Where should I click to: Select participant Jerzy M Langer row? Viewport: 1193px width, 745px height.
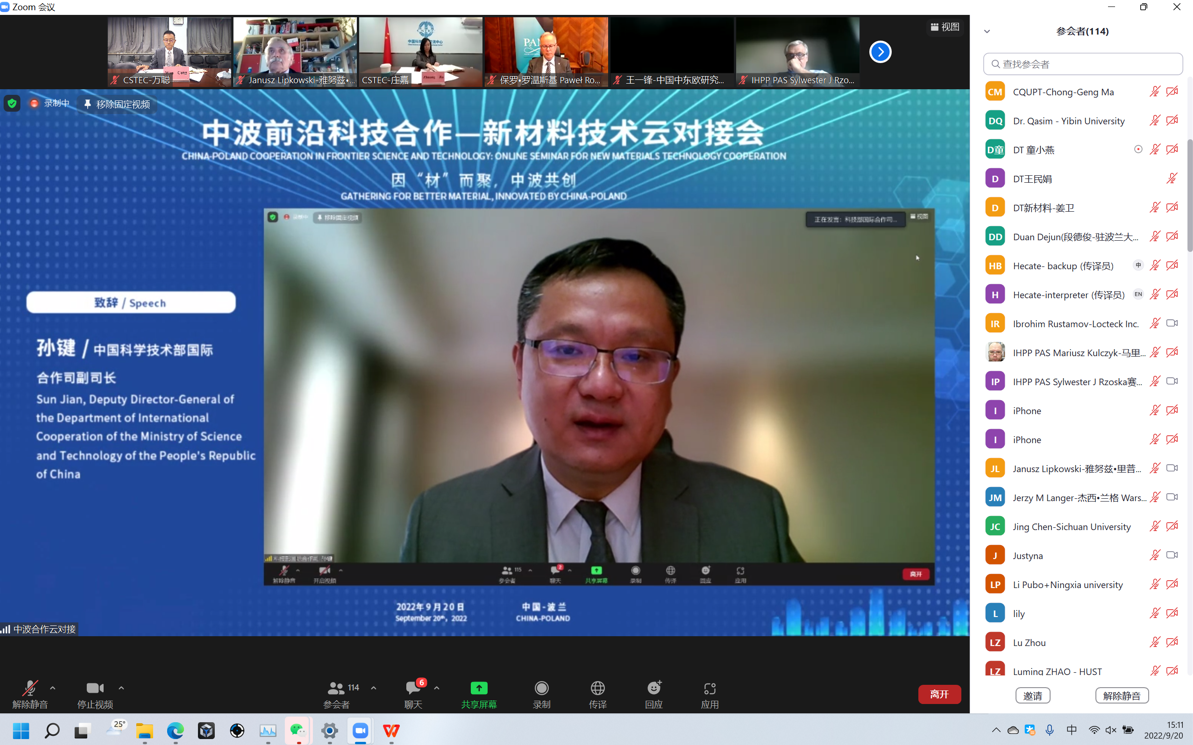pyautogui.click(x=1083, y=498)
